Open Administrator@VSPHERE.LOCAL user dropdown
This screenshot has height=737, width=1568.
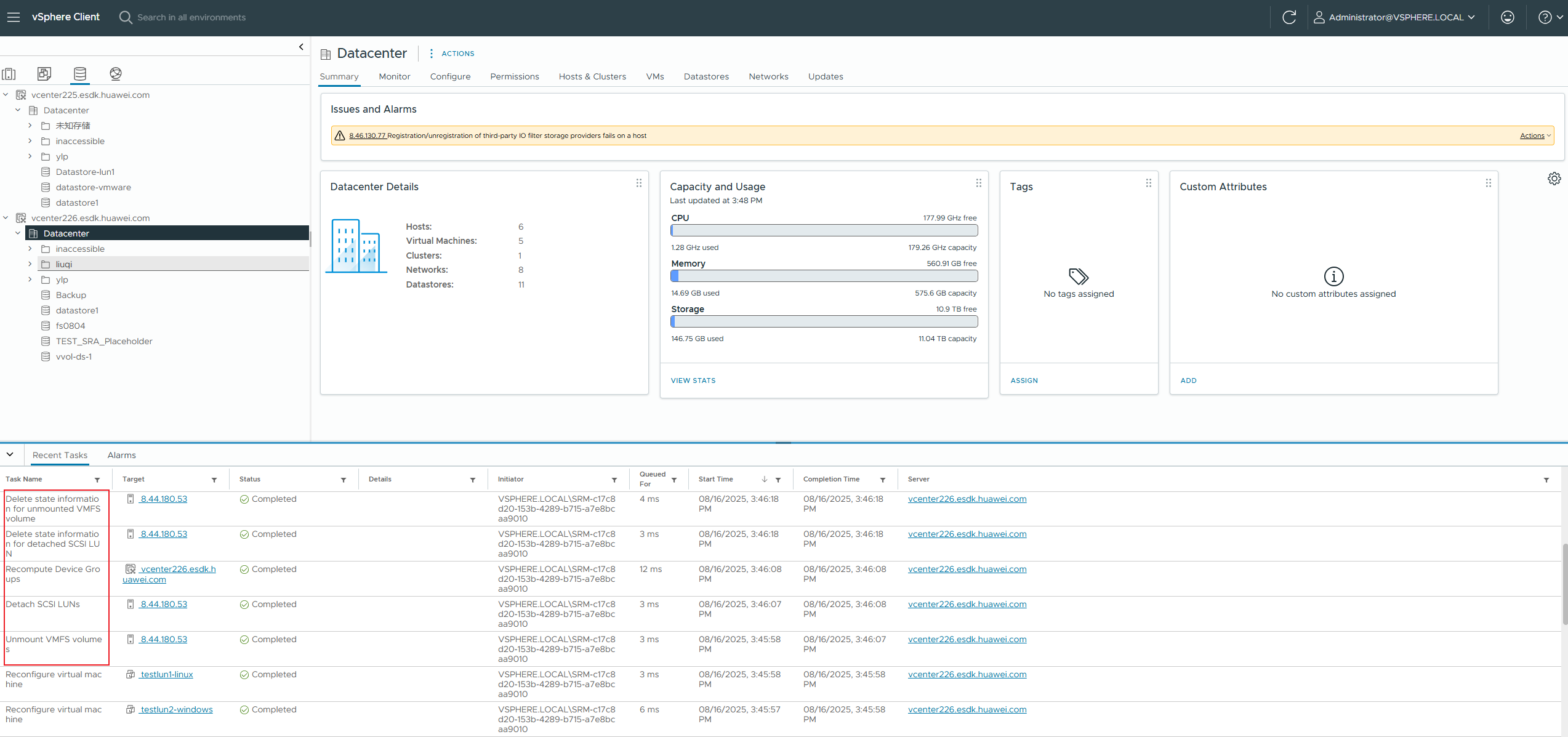[1394, 17]
